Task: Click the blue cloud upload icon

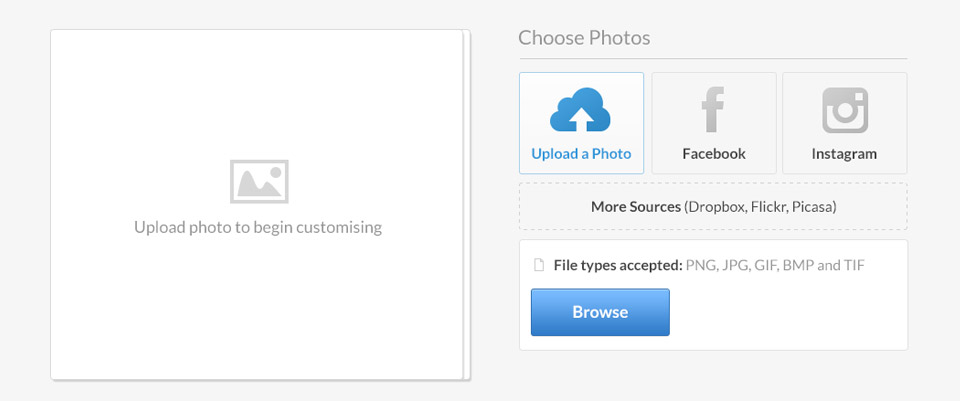Action: point(581,110)
